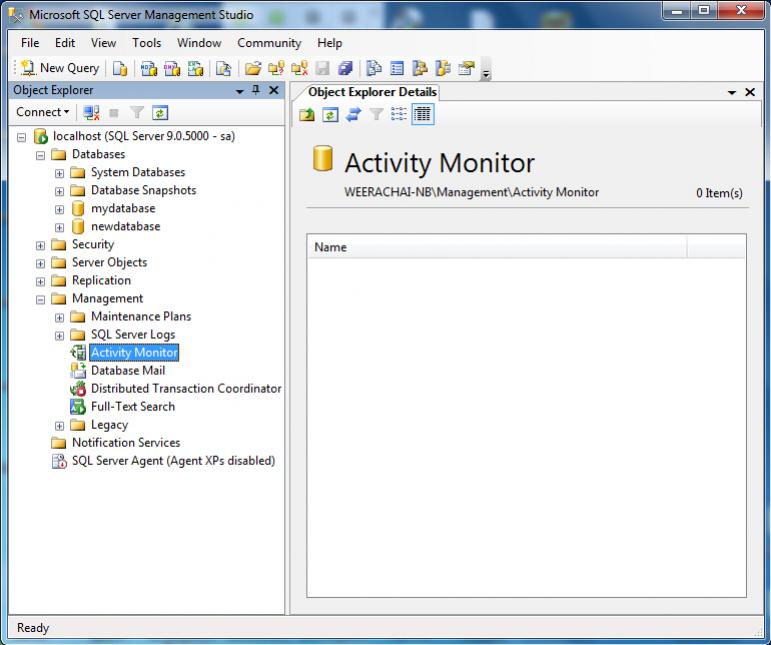Select Notification Services folder
The image size is (771, 645).
click(126, 442)
